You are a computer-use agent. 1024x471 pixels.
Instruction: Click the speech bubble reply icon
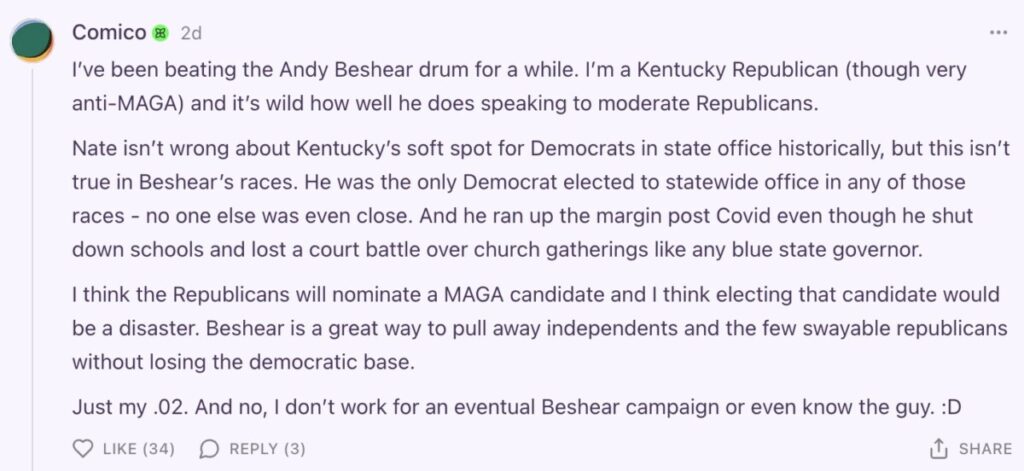[x=209, y=449]
